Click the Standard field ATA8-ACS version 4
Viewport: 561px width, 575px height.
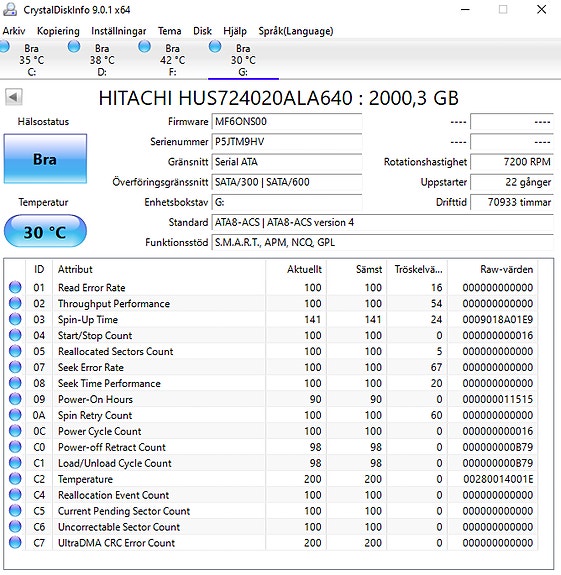(x=382, y=223)
